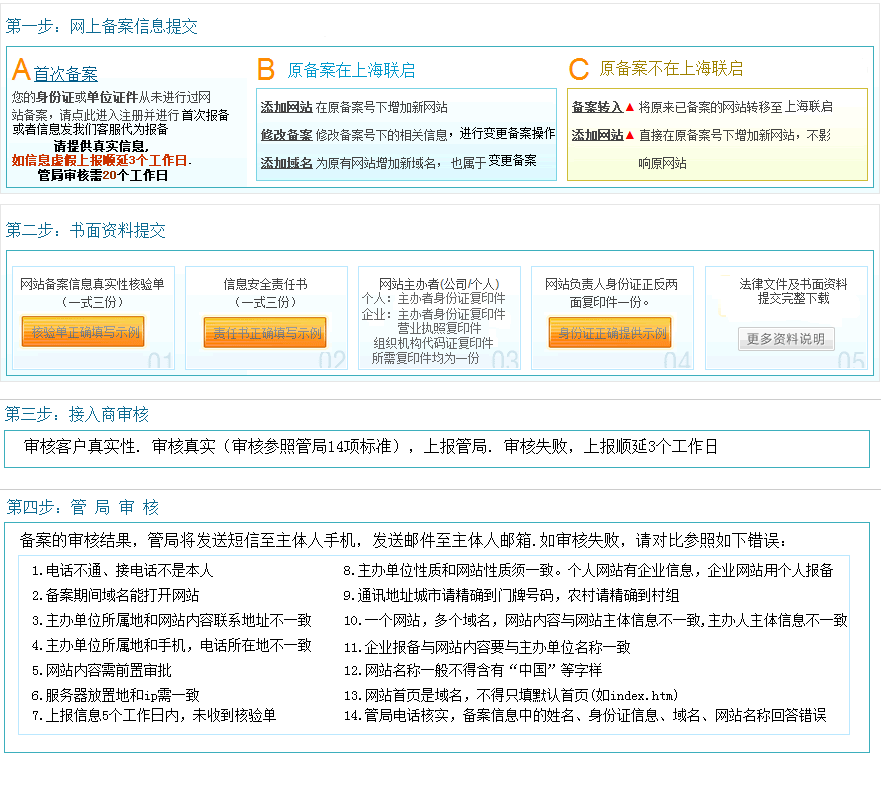Click the orange letter C icon

pyautogui.click(x=578, y=69)
